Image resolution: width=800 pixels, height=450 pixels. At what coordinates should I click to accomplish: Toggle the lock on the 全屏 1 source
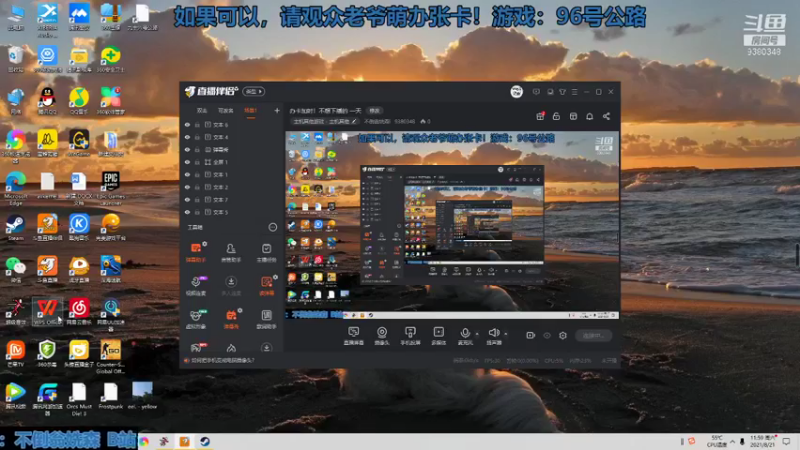click(197, 162)
